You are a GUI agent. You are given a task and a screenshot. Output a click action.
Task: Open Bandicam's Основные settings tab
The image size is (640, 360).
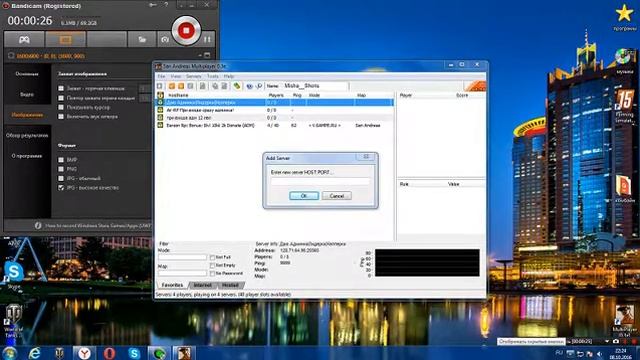click(x=27, y=74)
